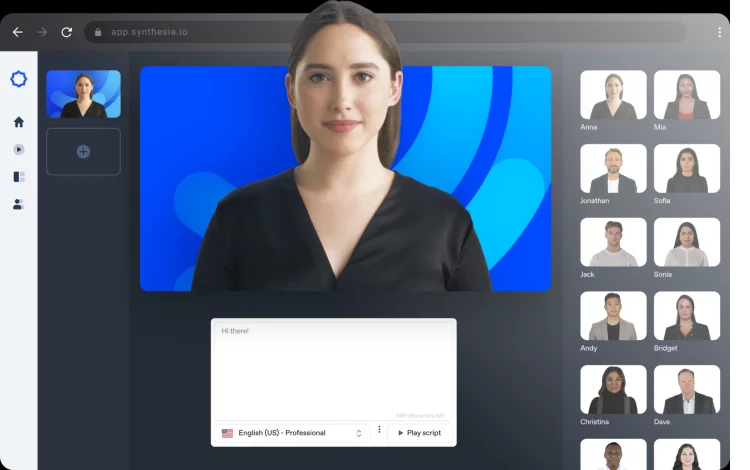Viewport: 750px width, 470px height.
Task: Pick the Jack avatar
Action: click(x=613, y=242)
